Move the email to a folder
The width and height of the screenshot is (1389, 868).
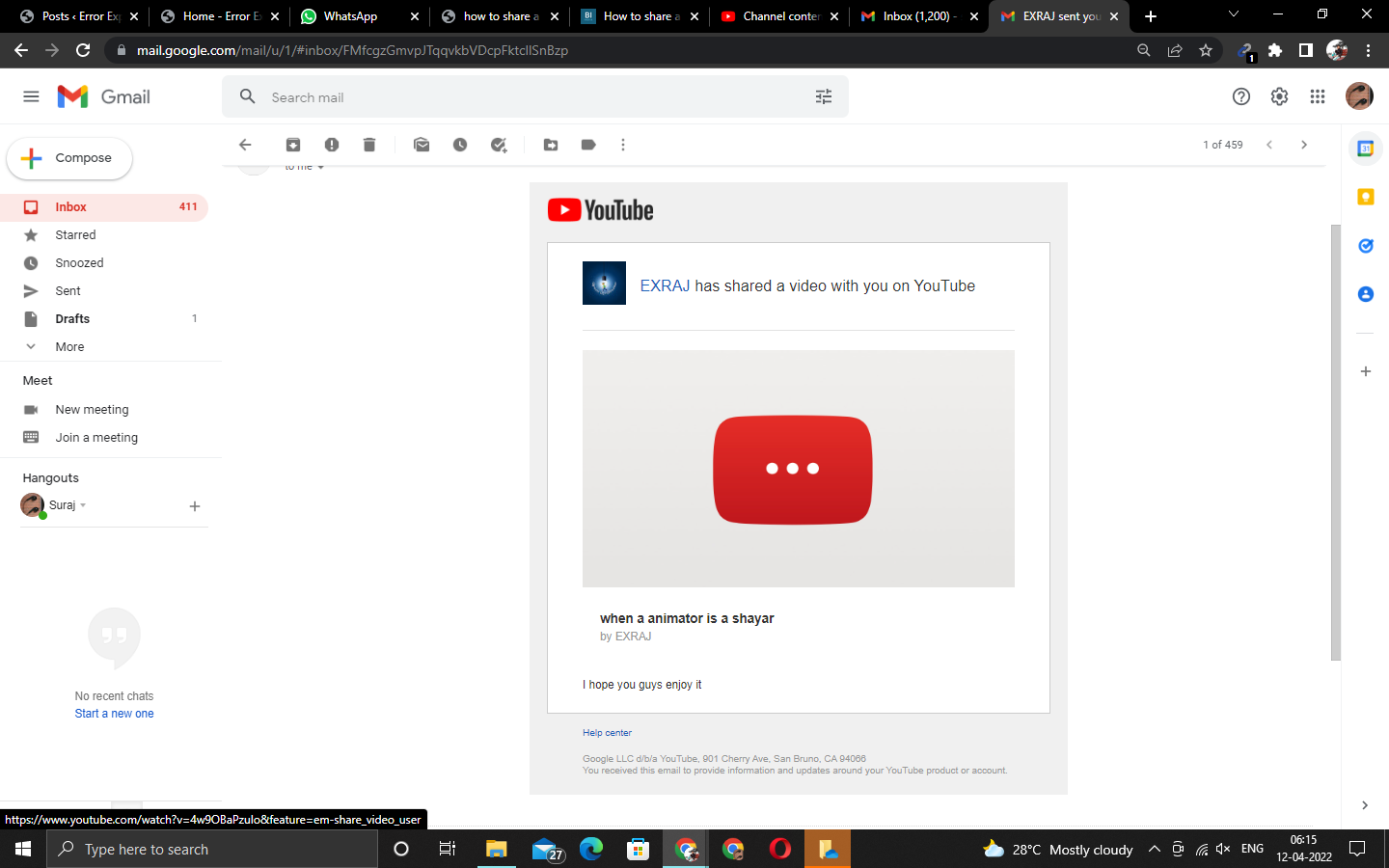coord(550,144)
